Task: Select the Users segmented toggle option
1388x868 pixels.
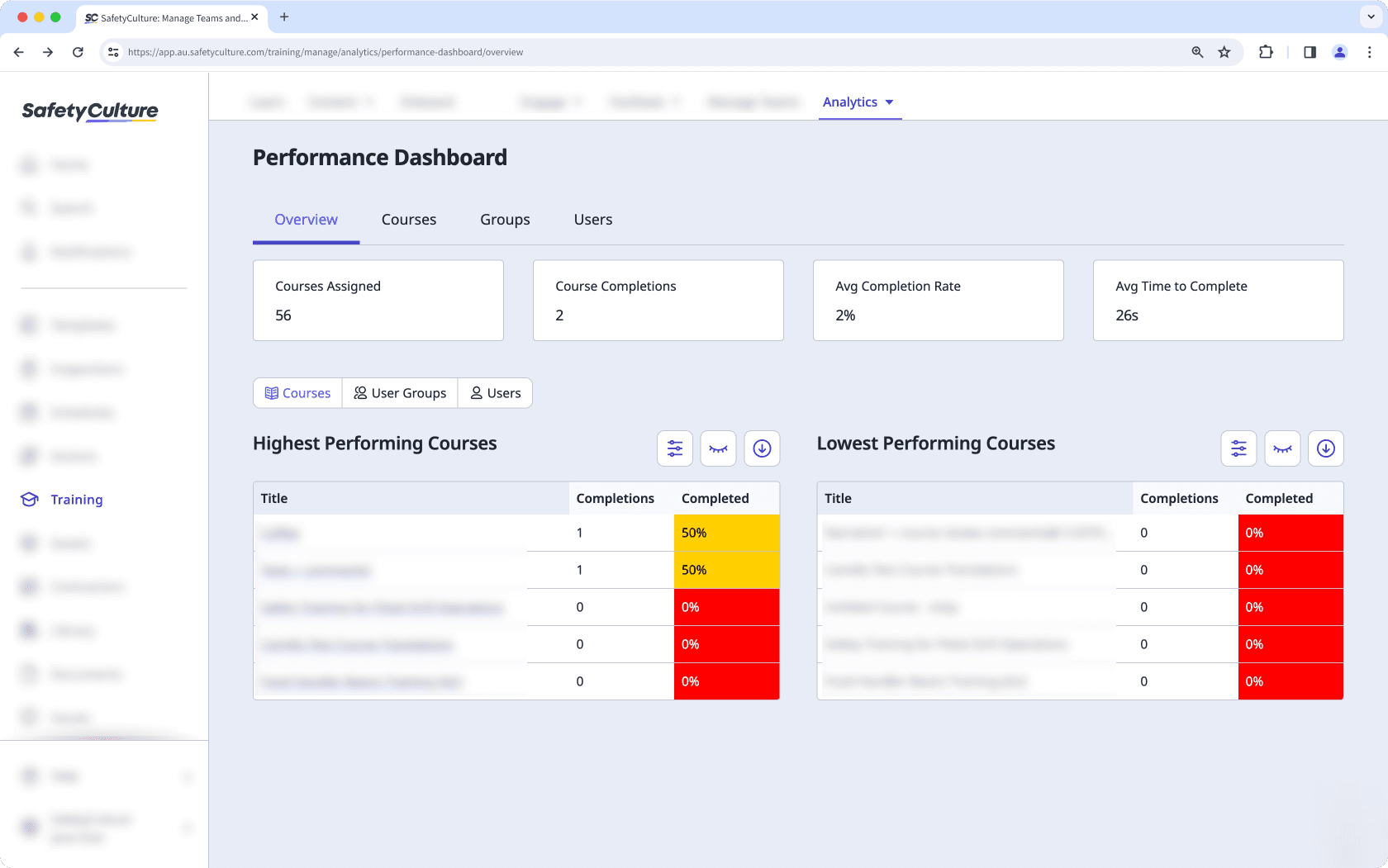Action: pyautogui.click(x=495, y=392)
